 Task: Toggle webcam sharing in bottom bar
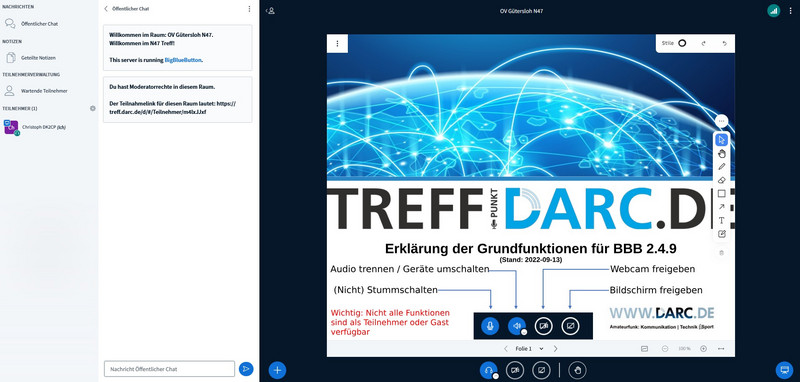515,370
